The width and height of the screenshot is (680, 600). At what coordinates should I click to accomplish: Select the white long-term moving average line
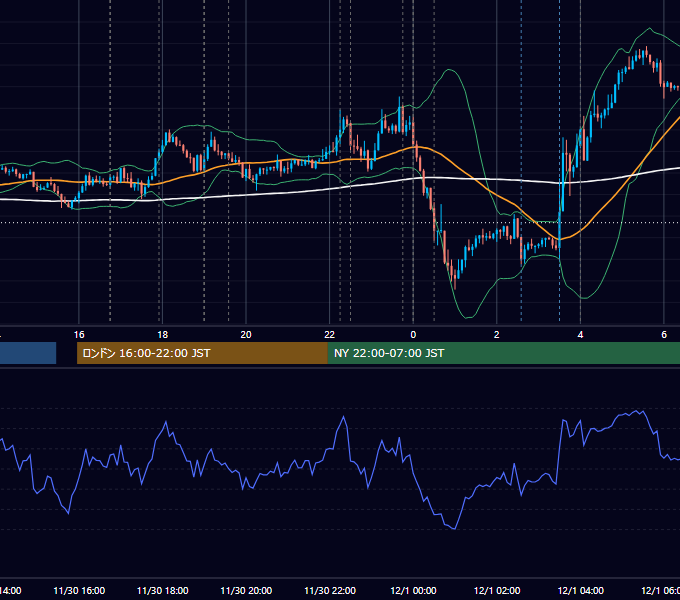point(304,192)
